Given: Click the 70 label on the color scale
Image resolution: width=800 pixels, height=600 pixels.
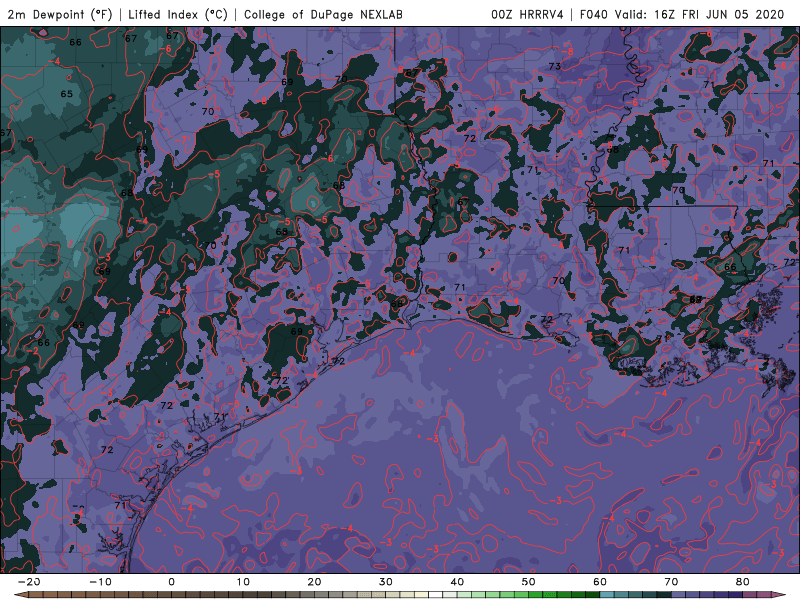Looking at the screenshot, I should (671, 582).
